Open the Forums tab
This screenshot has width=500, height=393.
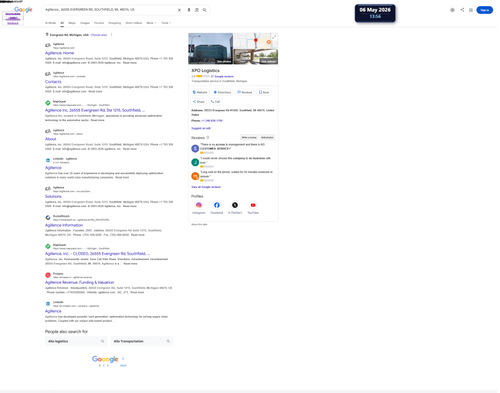click(99, 23)
